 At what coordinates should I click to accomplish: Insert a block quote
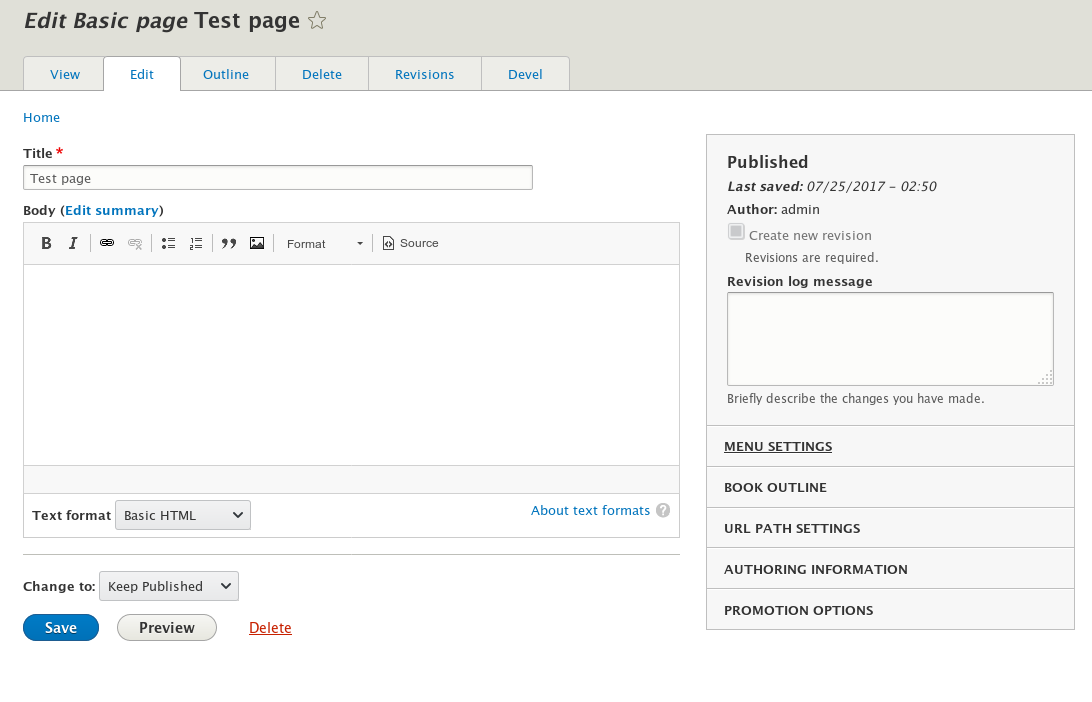[228, 243]
